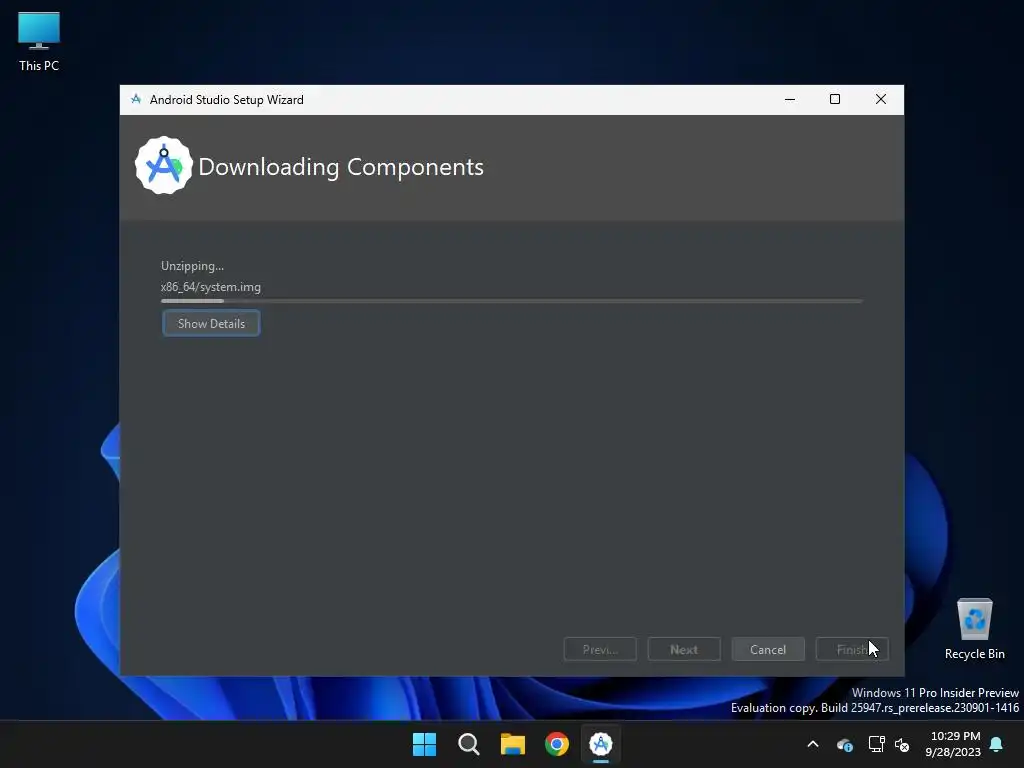Click the disabled Previous button
The image size is (1024, 768).
pos(600,649)
